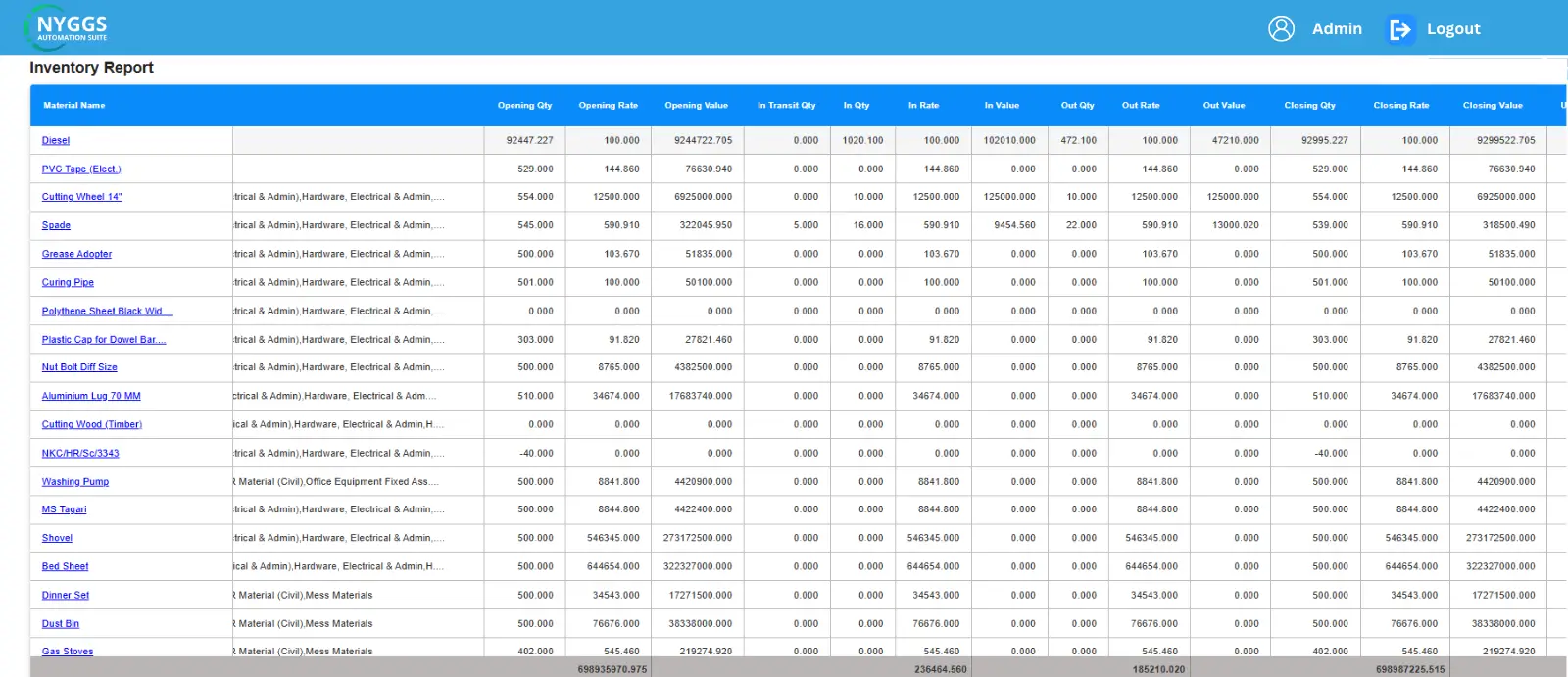
Task: Open the Grease Adopter link
Action: [x=76, y=254]
